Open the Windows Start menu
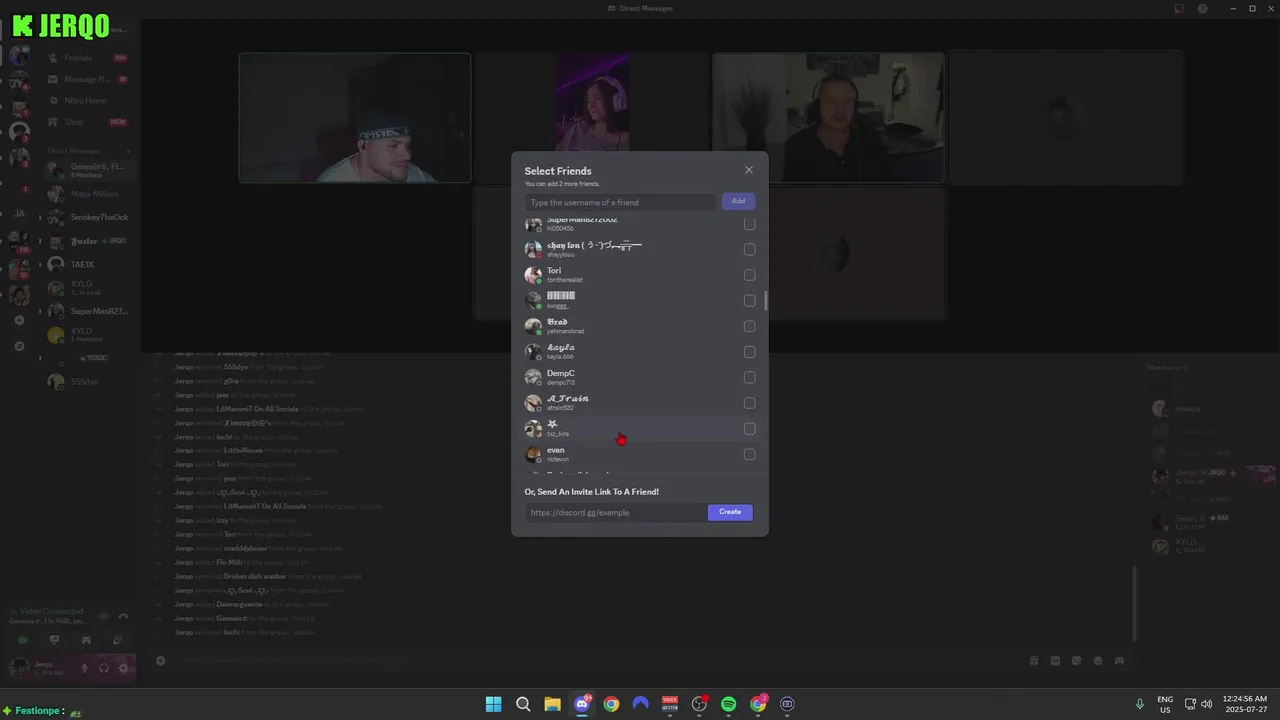1280x720 pixels. [x=493, y=704]
